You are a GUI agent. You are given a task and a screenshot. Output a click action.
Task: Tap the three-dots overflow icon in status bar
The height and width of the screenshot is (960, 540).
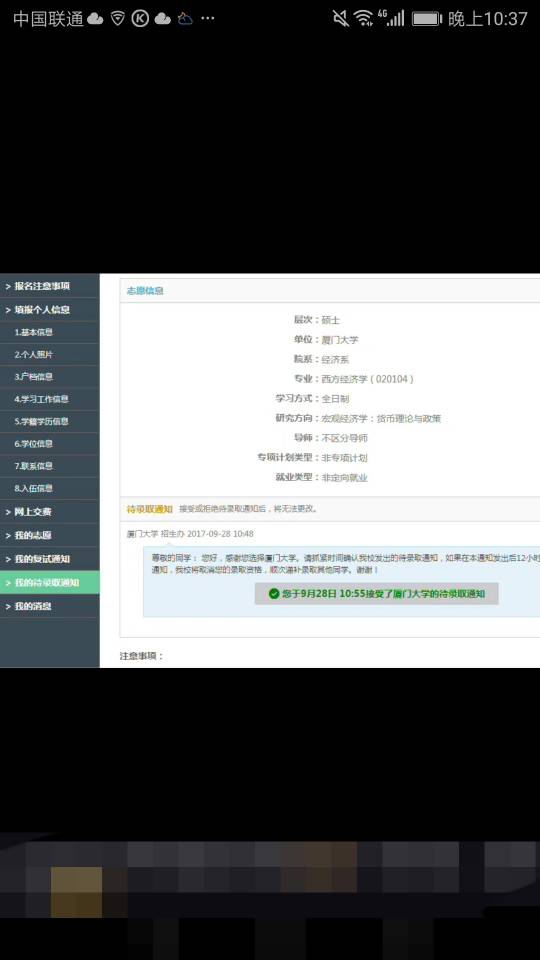[x=208, y=18]
